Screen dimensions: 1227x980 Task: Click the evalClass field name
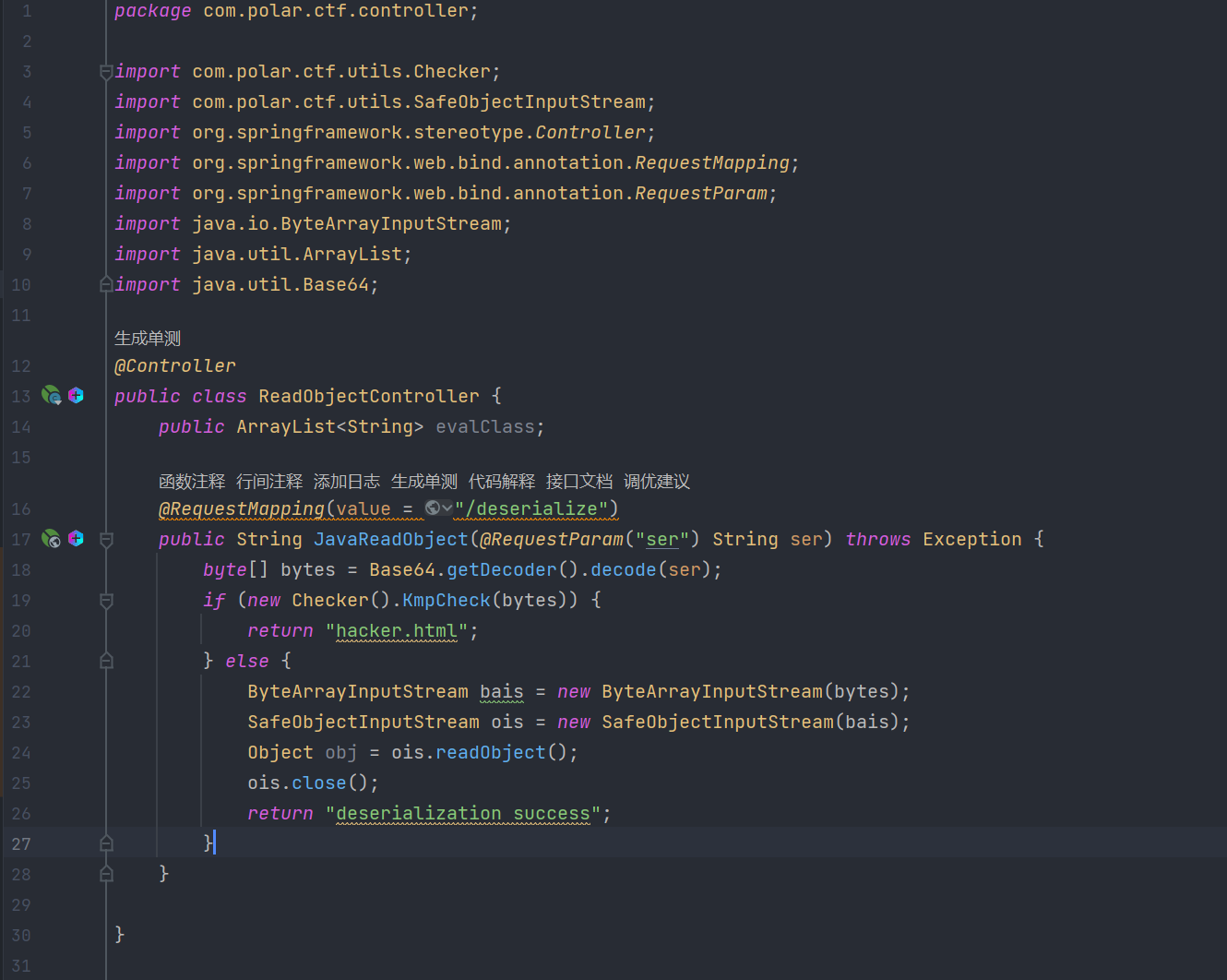coord(485,426)
